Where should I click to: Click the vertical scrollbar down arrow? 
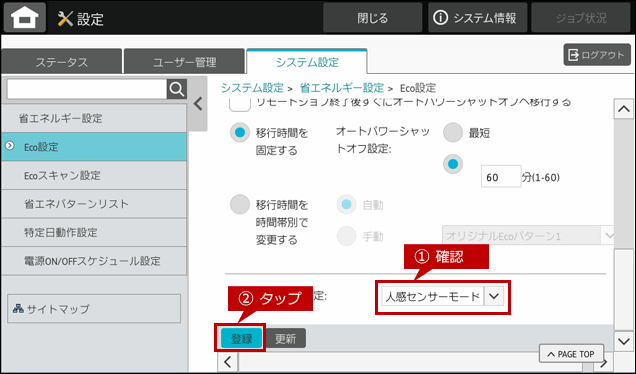[623, 341]
